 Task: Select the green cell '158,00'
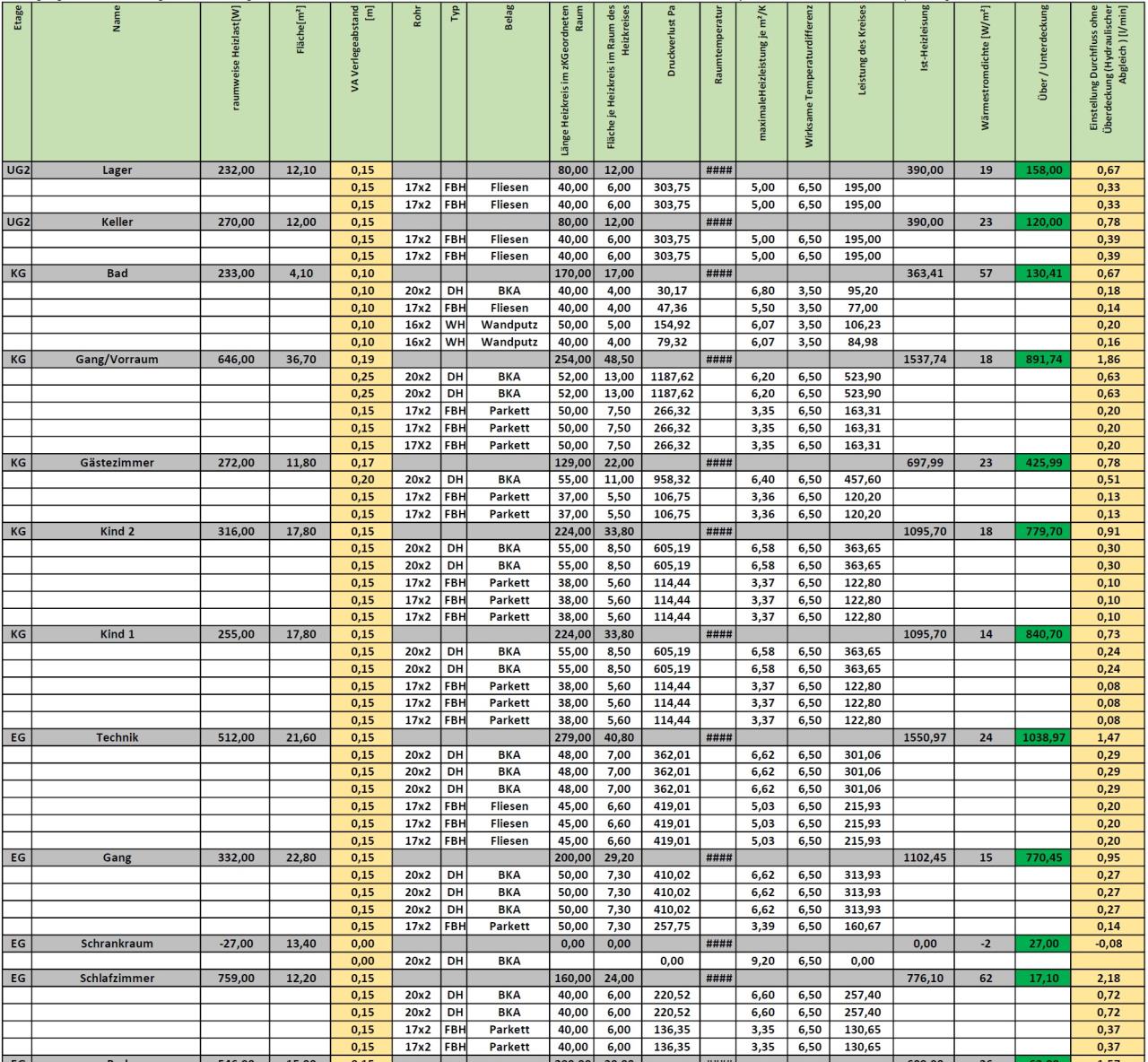1043,170
